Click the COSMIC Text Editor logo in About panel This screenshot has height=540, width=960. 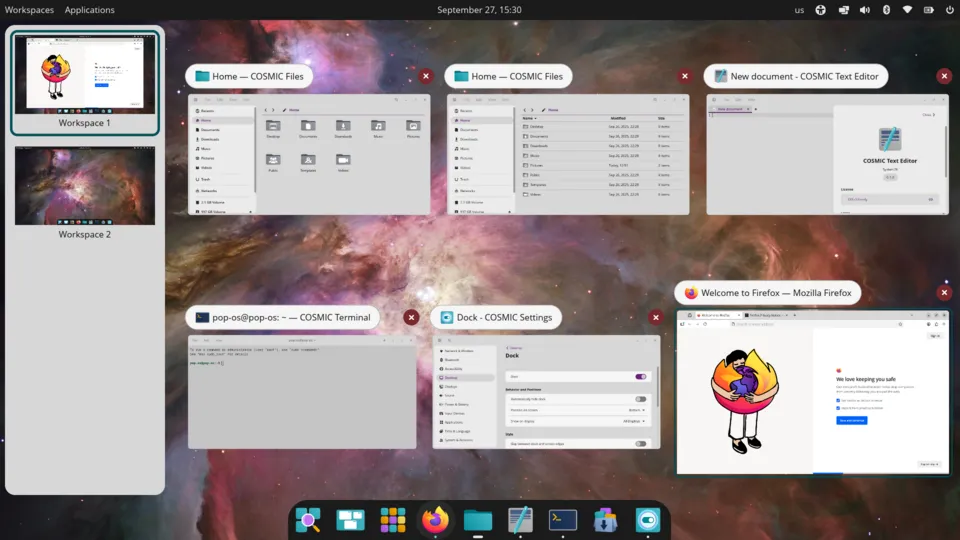tap(890, 140)
